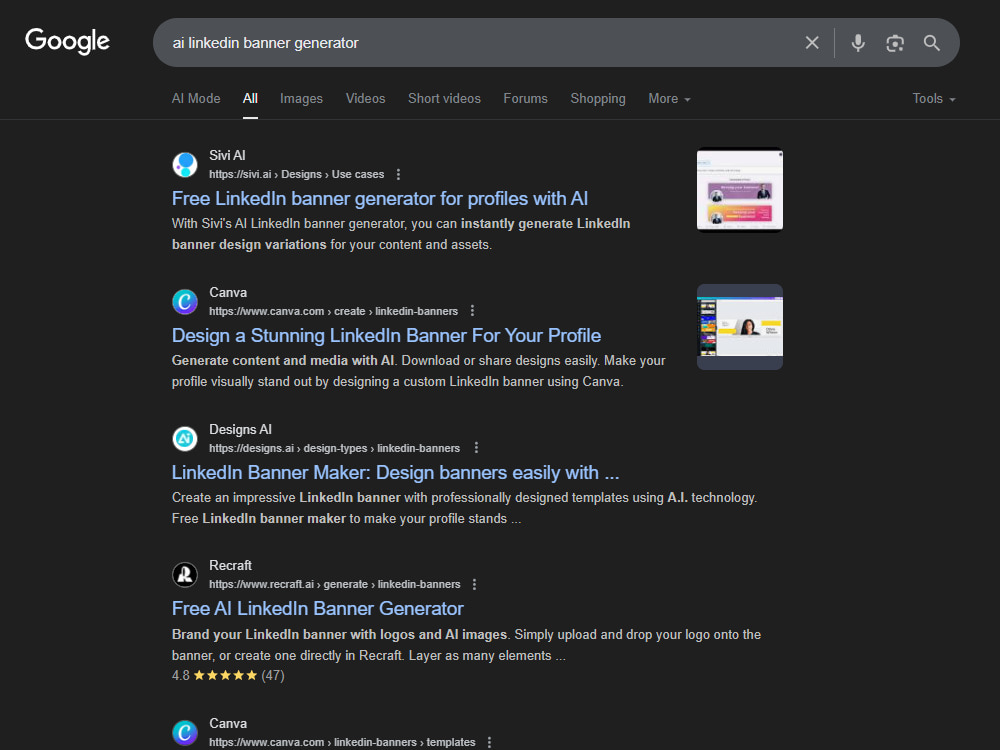Open Free LinkedIn banner generator for profiles link
The image size is (1000, 750).
379,198
